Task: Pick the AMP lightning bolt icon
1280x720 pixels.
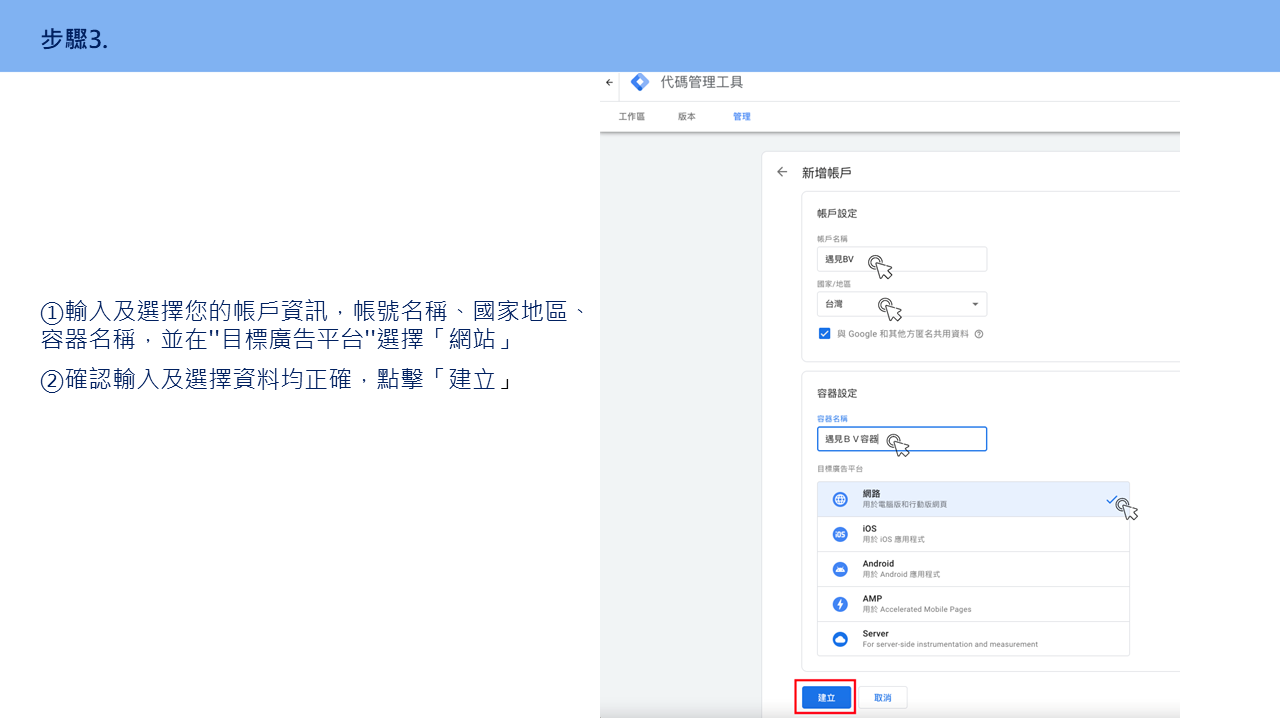Action: point(840,604)
